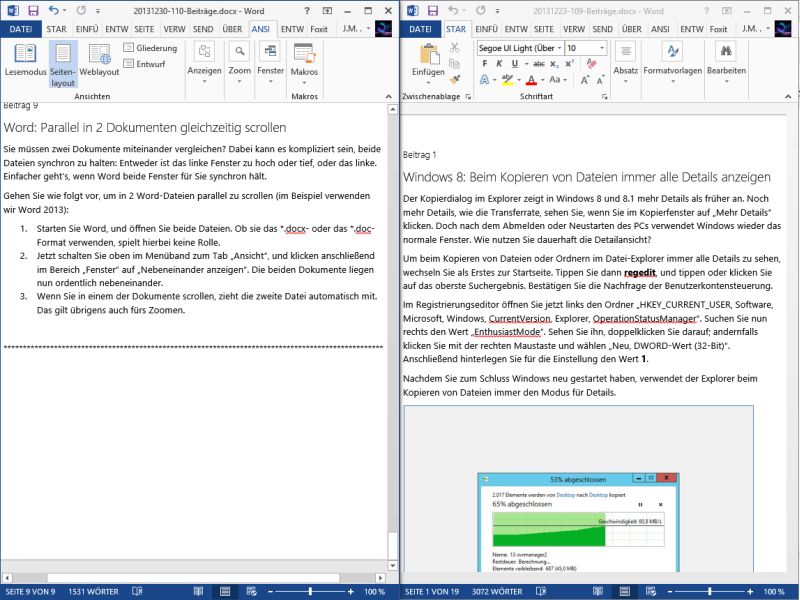This screenshot has width=800, height=600.
Task: Open Zwischenablage dialog launcher
Action: 468,96
